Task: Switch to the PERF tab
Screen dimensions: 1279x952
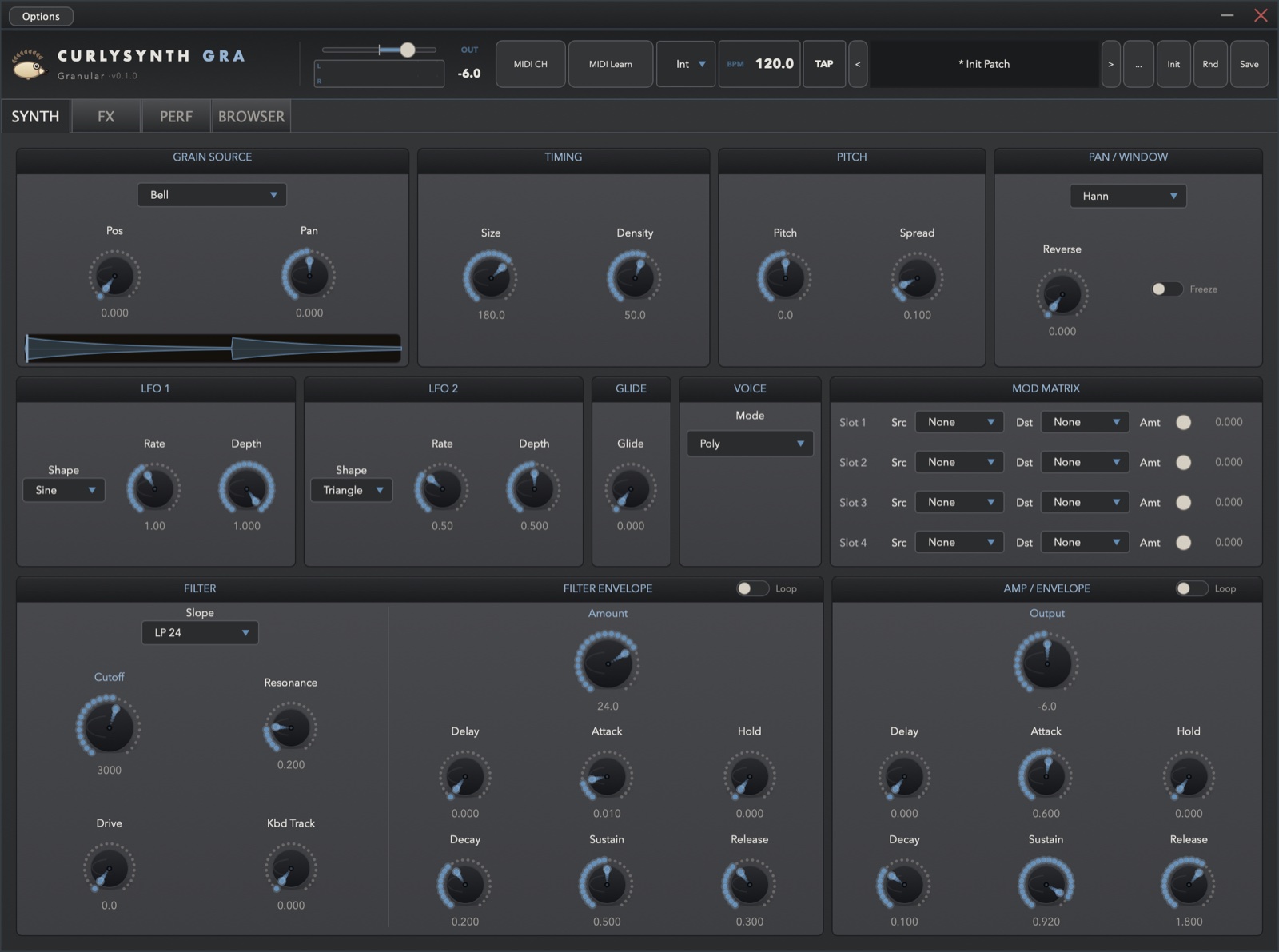Action: click(x=176, y=117)
